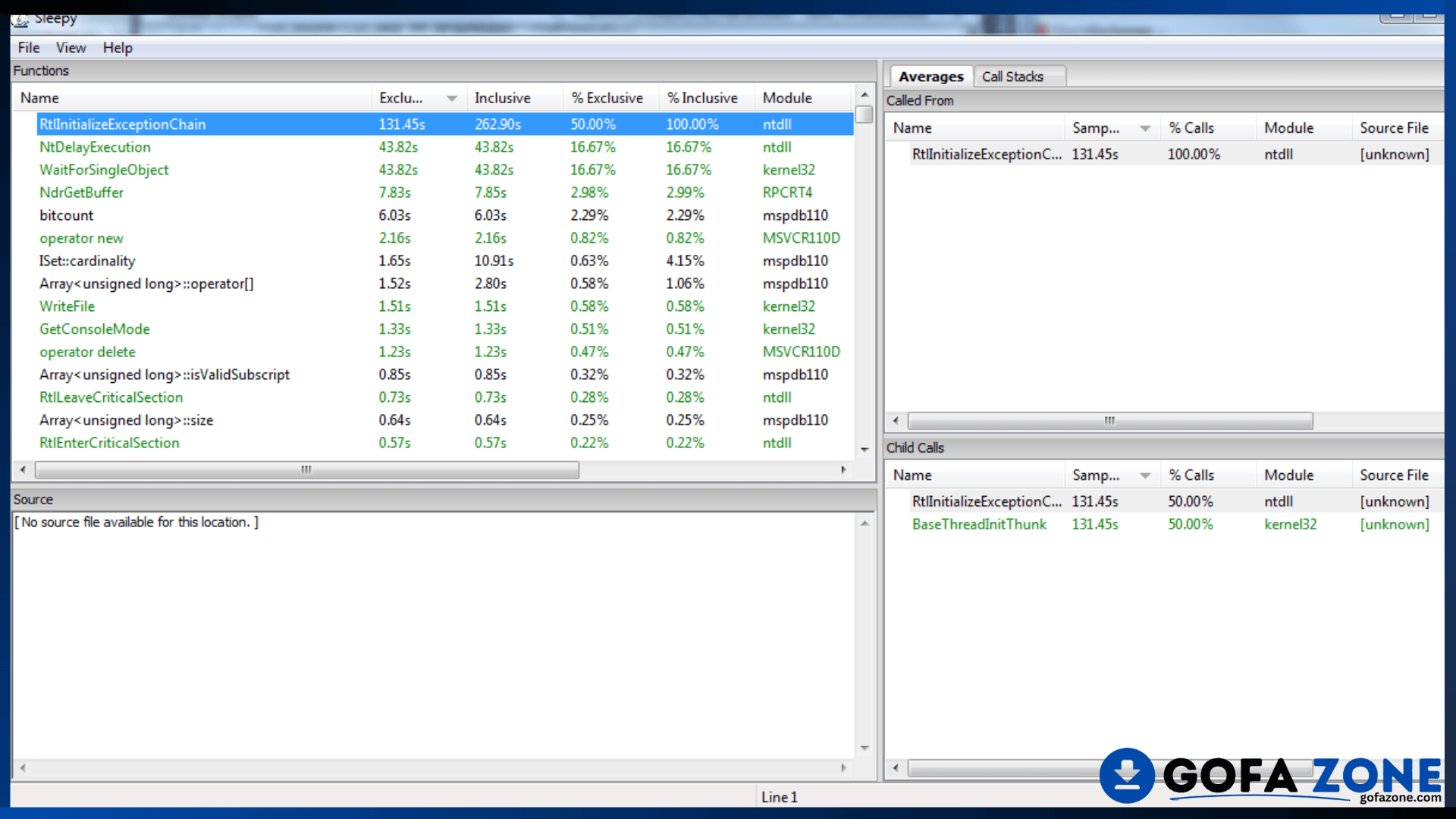Sort Called From by Samples column
The image size is (1456, 819).
[1112, 128]
